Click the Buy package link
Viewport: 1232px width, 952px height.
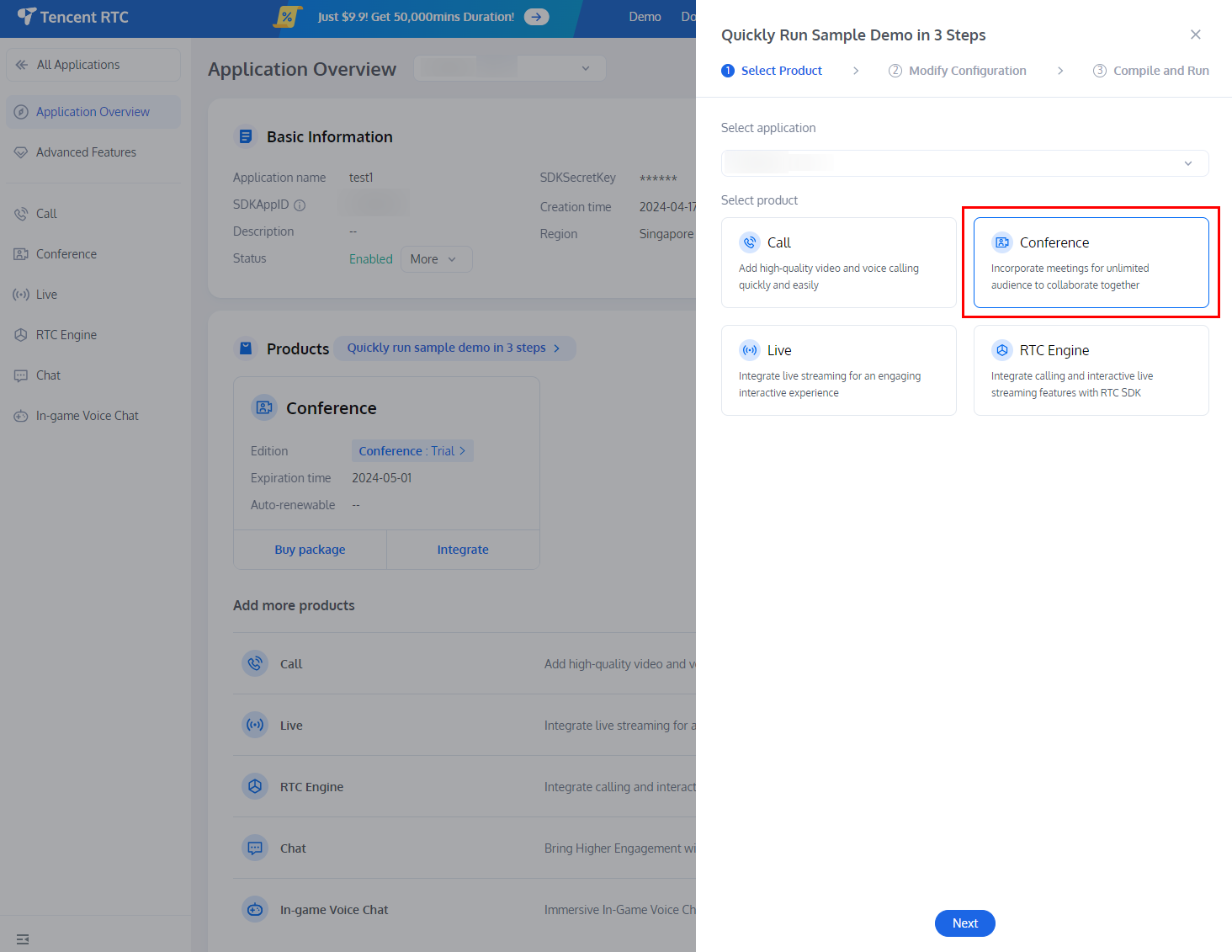coord(310,550)
